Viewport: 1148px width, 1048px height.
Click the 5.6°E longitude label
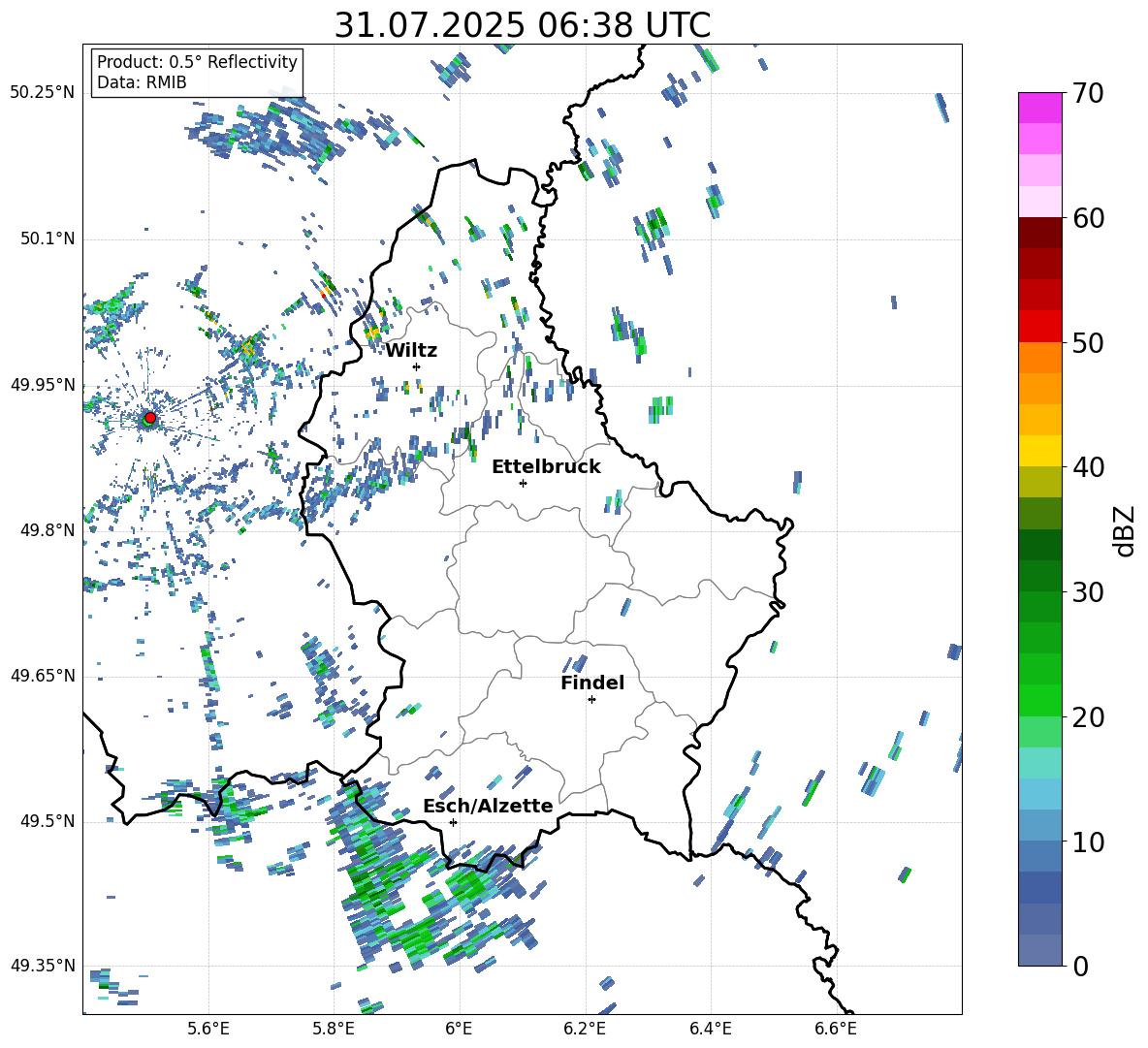tap(208, 1029)
